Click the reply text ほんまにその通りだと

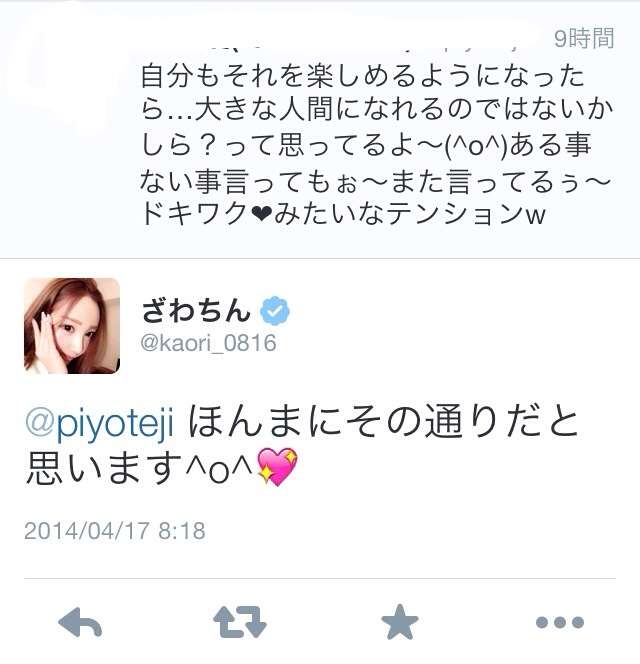pos(383,422)
